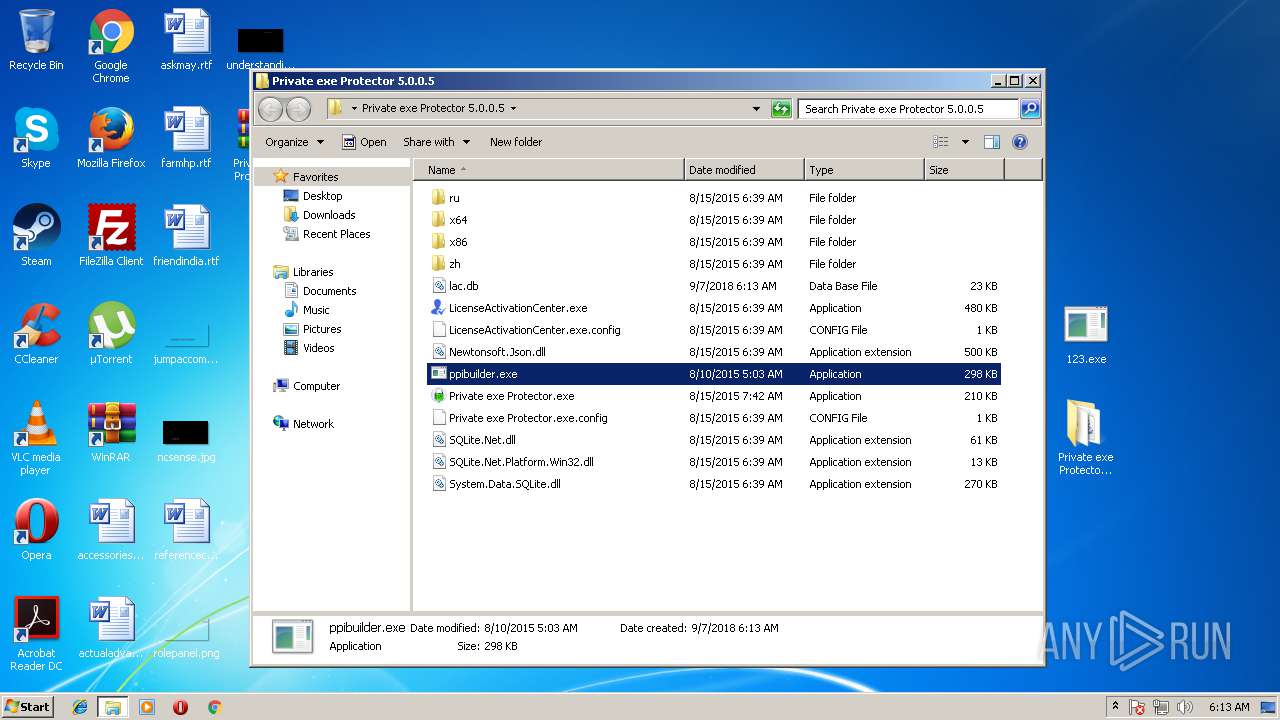The image size is (1280, 720).
Task: Open Mozilla Firefox desktop shortcut
Action: click(111, 138)
